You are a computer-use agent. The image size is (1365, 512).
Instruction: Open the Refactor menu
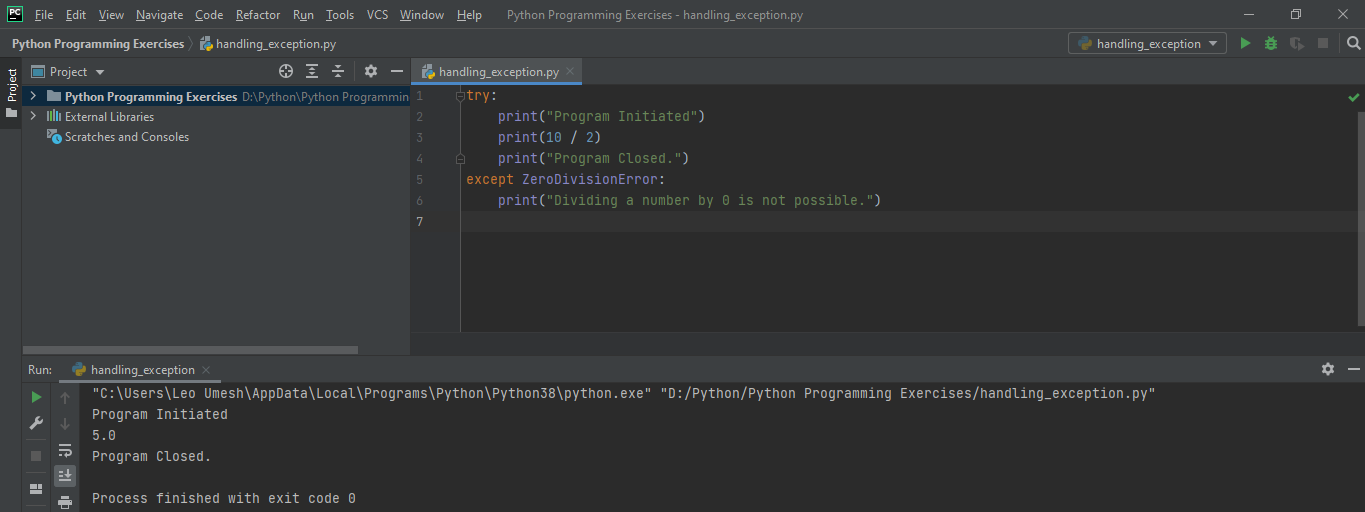click(258, 15)
